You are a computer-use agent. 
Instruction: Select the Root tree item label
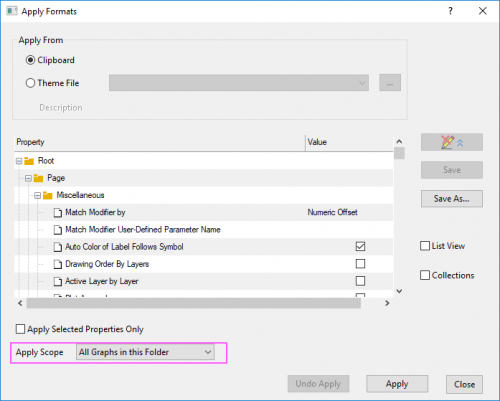tap(46, 161)
